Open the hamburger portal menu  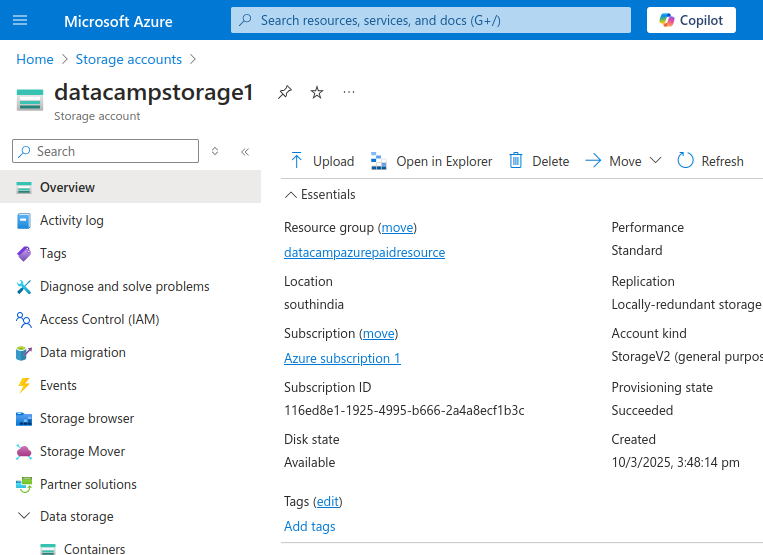coord(20,20)
